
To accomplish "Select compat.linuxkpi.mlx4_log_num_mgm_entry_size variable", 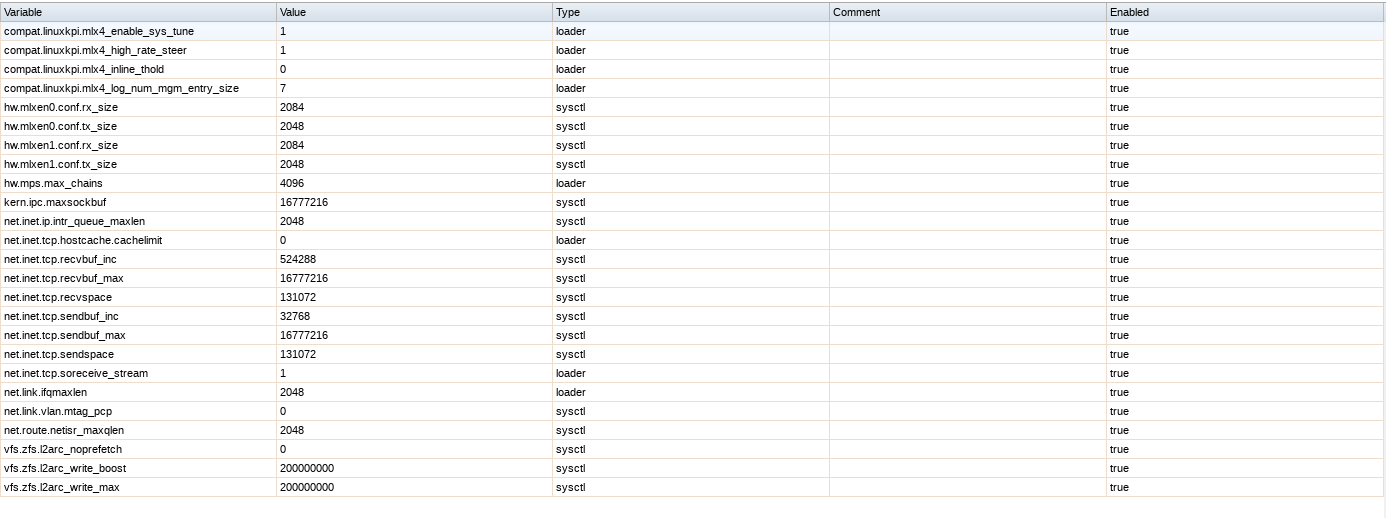I will [121, 88].
